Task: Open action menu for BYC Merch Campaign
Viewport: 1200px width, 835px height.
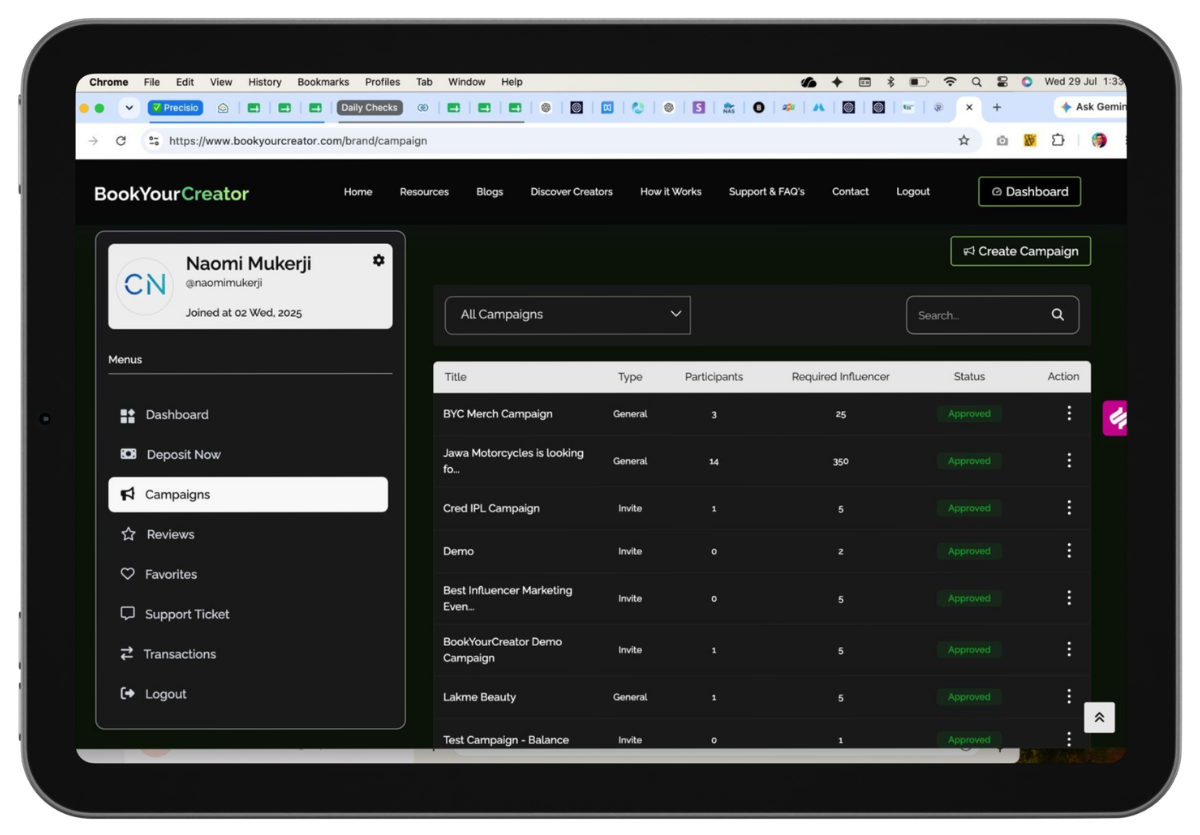Action: pyautogui.click(x=1069, y=413)
